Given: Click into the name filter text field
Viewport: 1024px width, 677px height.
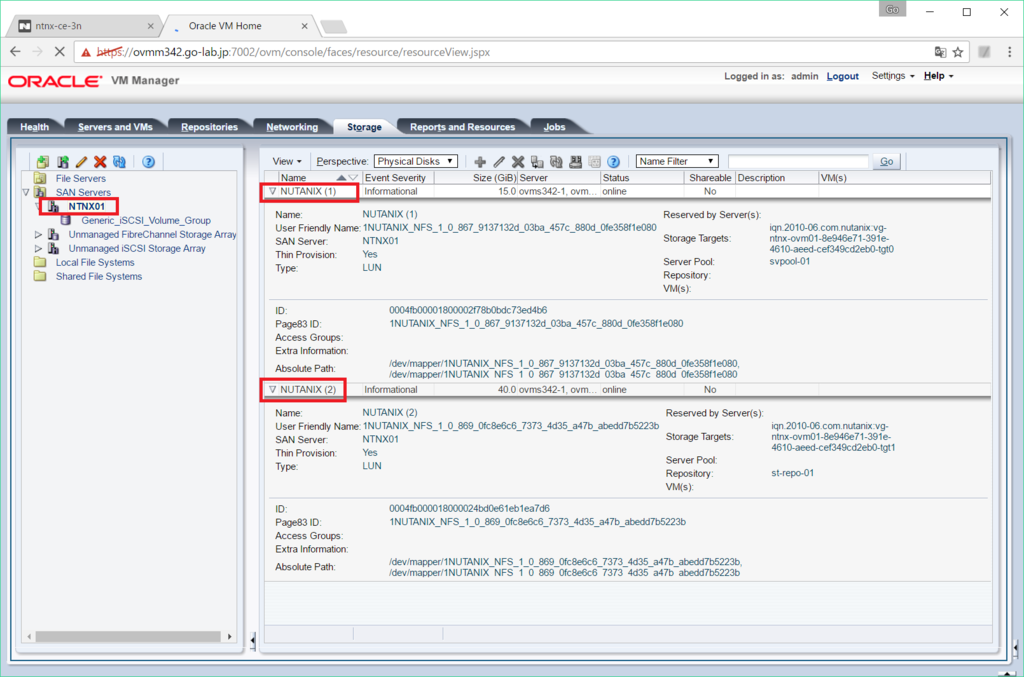Looking at the screenshot, I should (798, 161).
